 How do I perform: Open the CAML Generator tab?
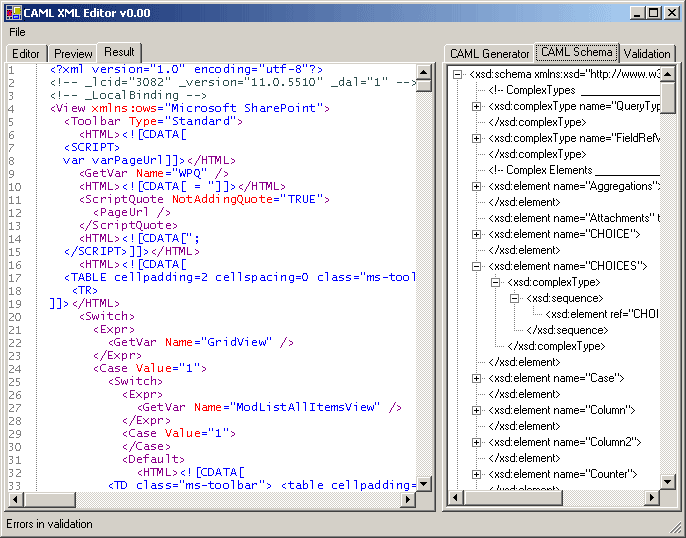489,54
